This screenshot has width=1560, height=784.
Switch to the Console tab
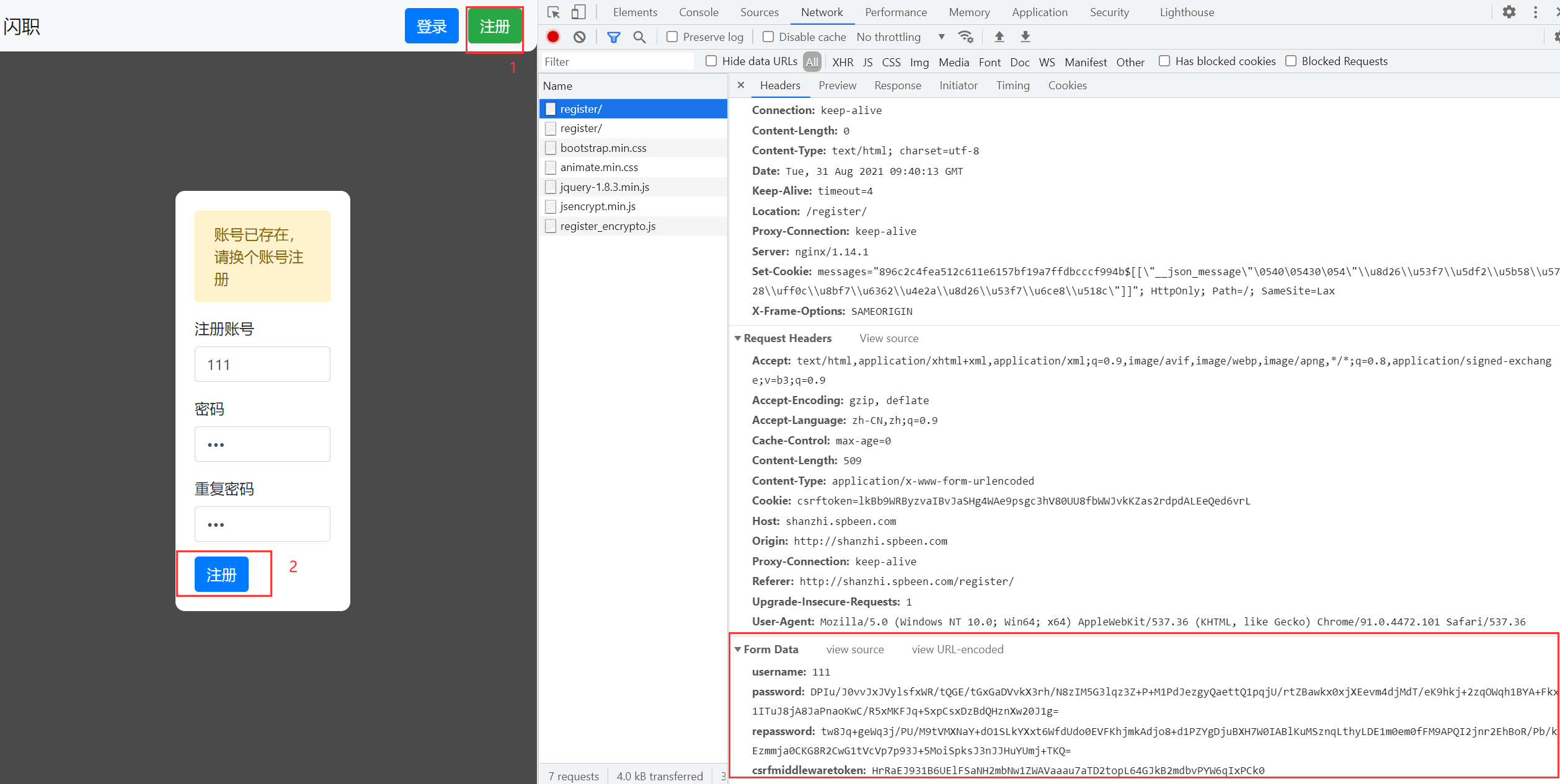(698, 12)
